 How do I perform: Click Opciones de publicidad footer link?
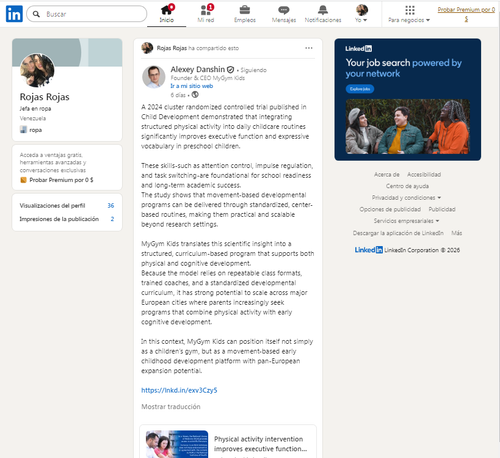(x=390, y=209)
